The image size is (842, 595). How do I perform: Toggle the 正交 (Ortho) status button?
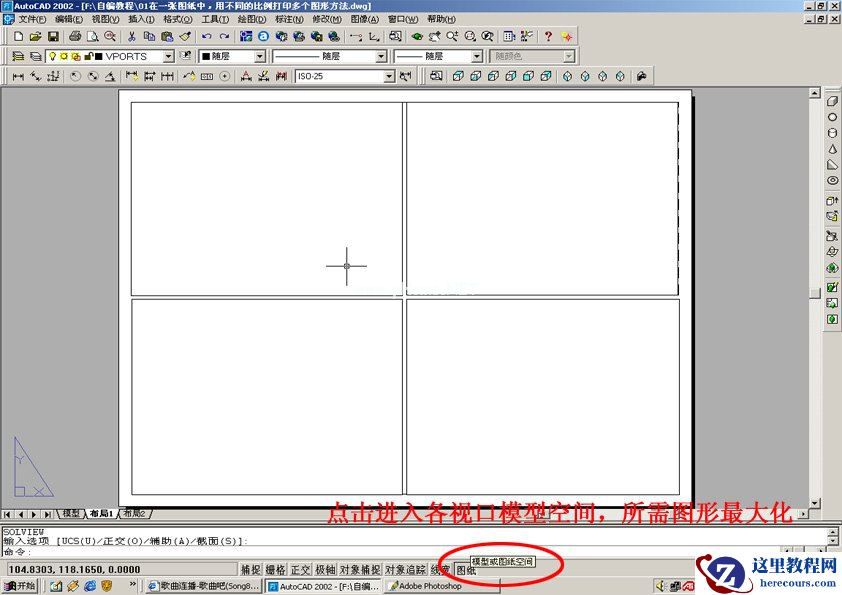(300, 569)
